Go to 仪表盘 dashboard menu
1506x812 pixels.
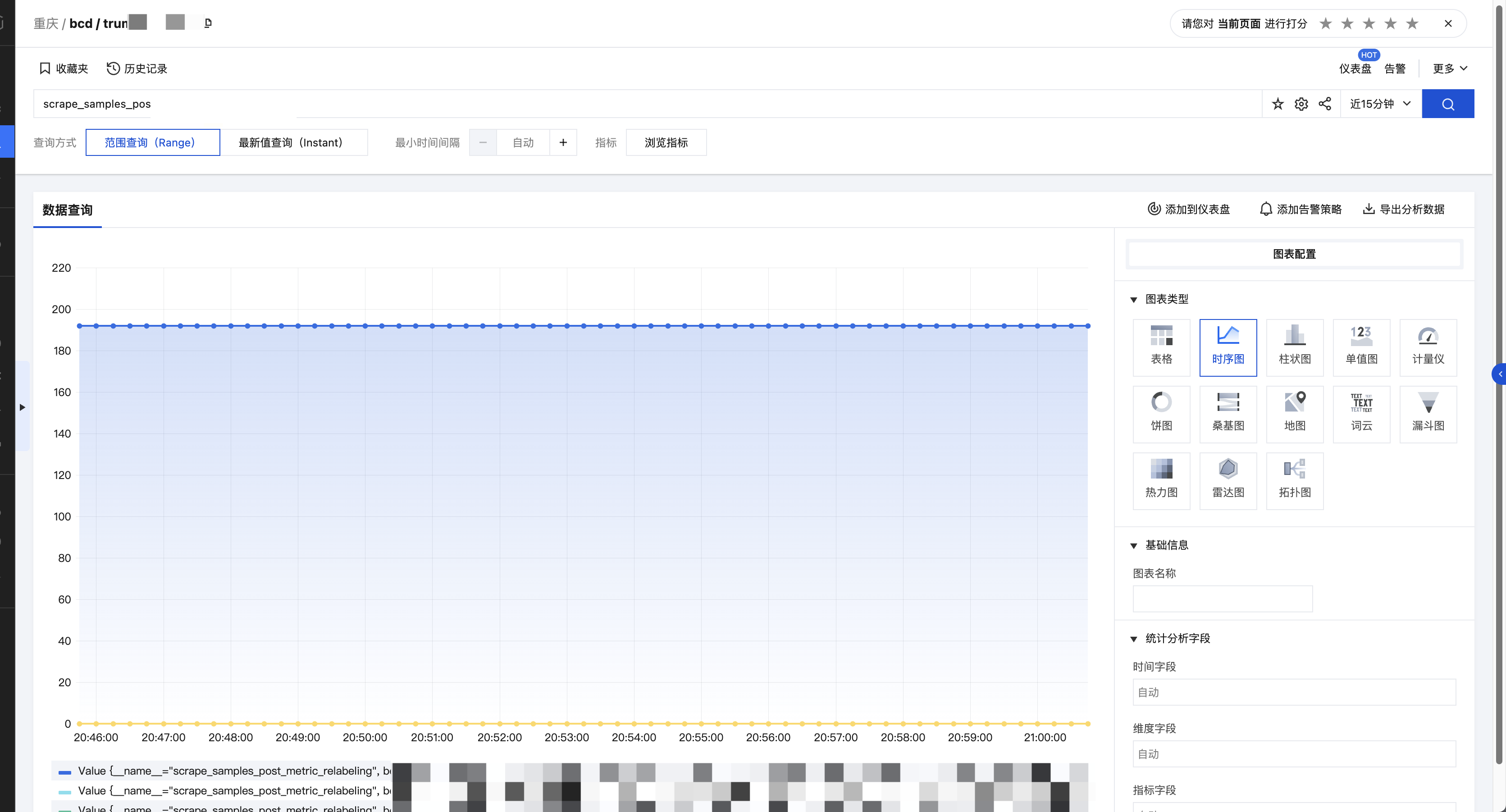tap(1355, 69)
